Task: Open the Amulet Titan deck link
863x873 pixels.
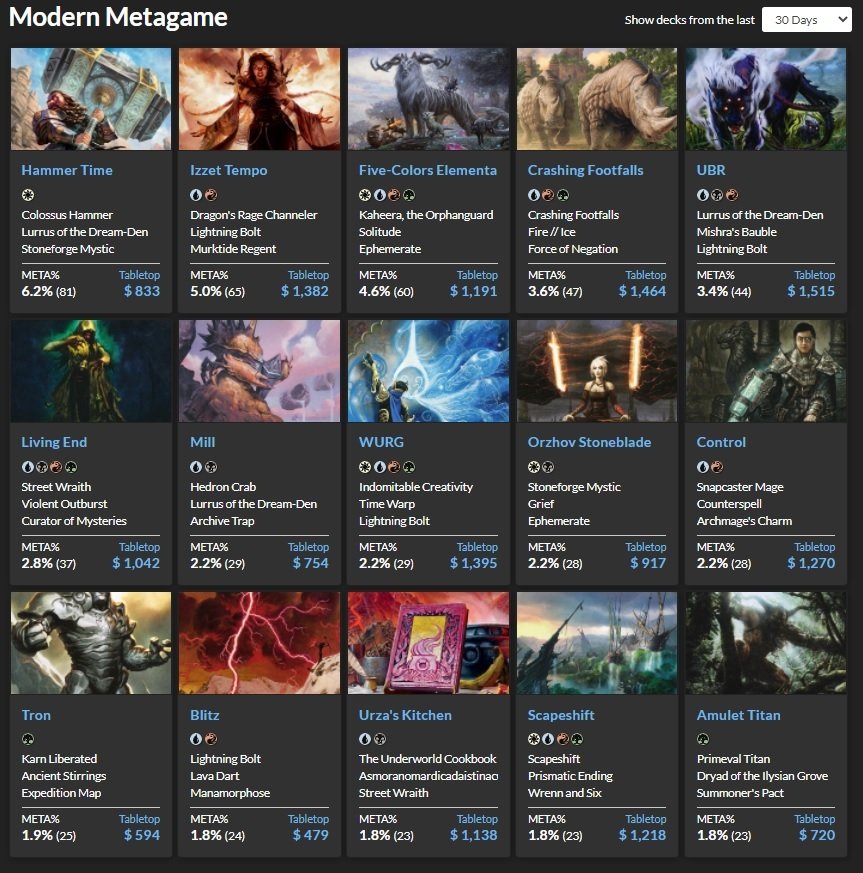Action: click(x=738, y=715)
